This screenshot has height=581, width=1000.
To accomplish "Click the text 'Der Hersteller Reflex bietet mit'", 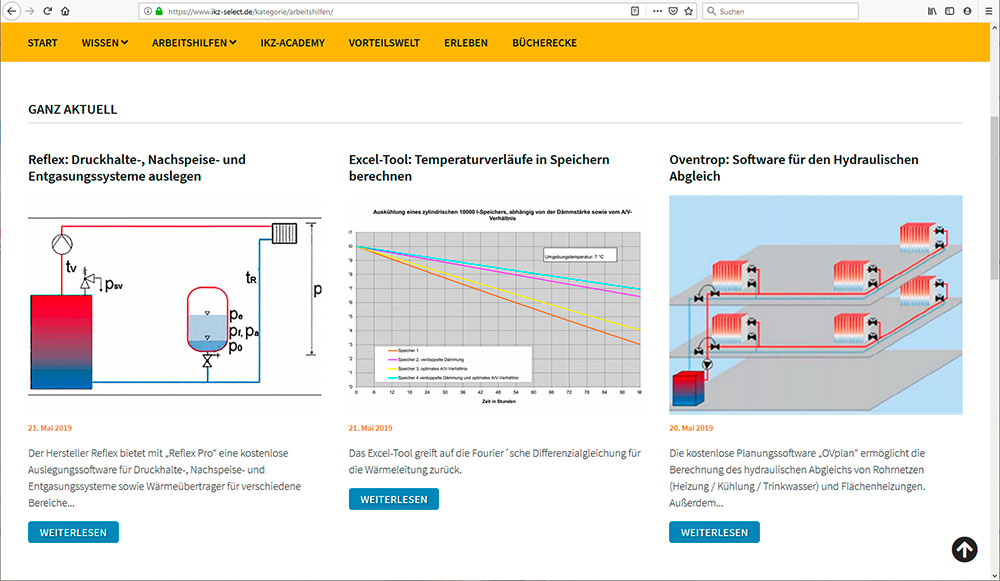I will (x=95, y=453).
